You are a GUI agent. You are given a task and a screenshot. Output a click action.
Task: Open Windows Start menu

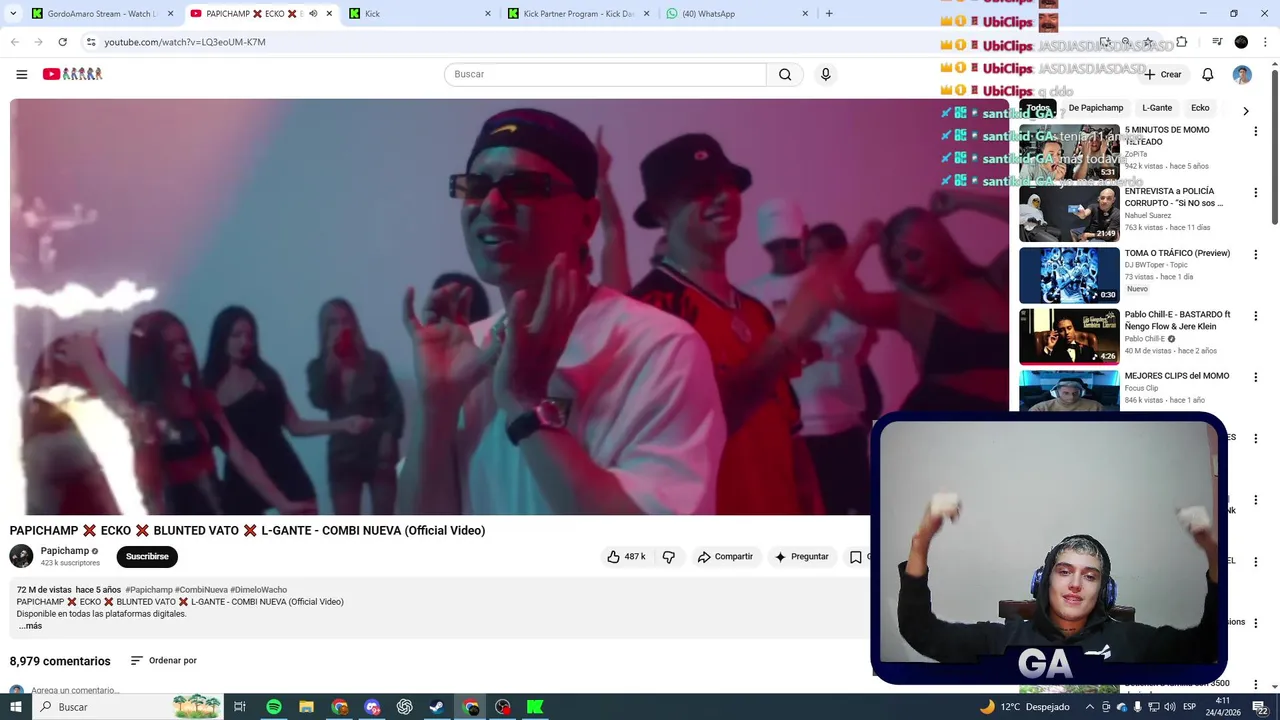pos(16,707)
